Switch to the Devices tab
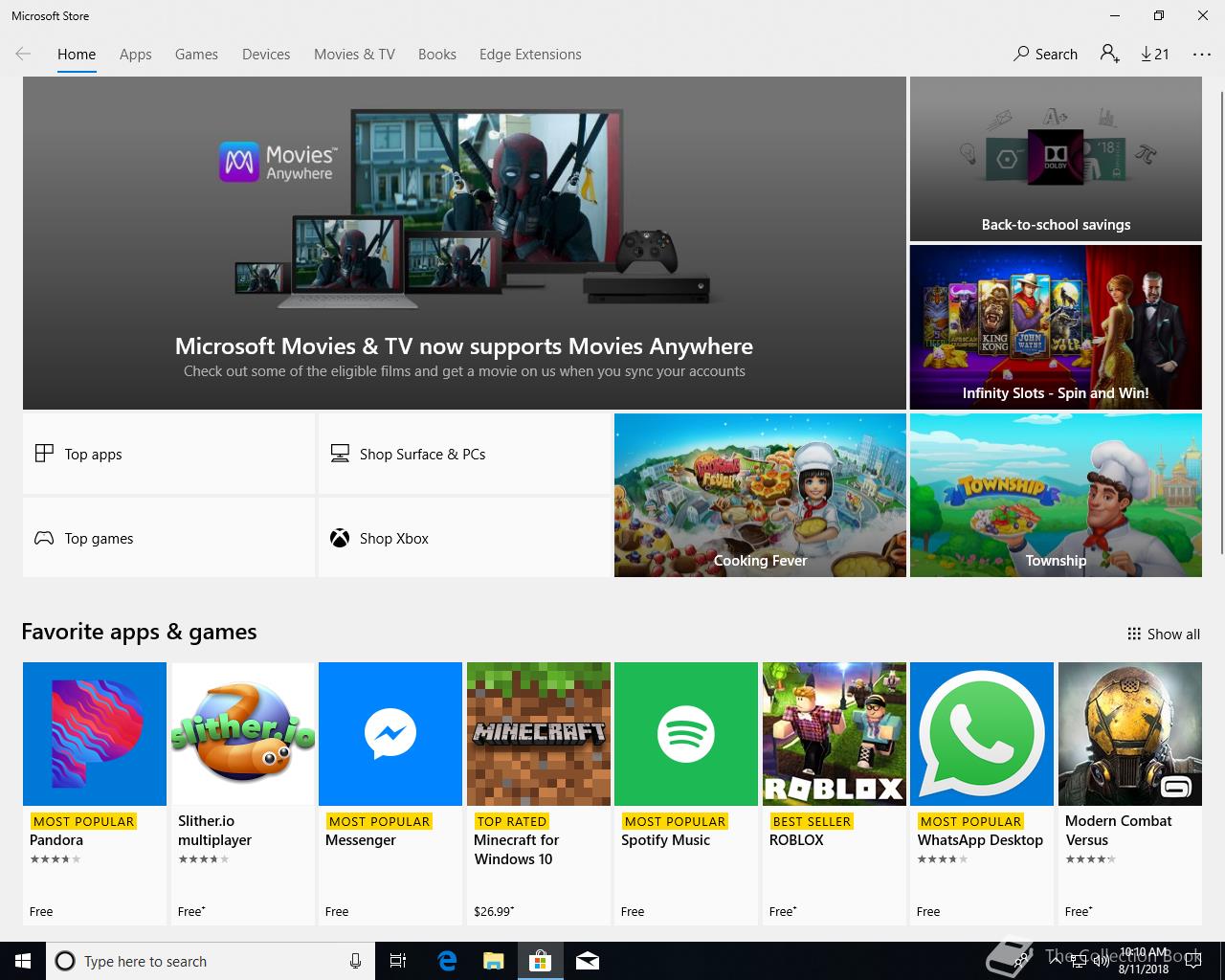1225x980 pixels. [266, 55]
